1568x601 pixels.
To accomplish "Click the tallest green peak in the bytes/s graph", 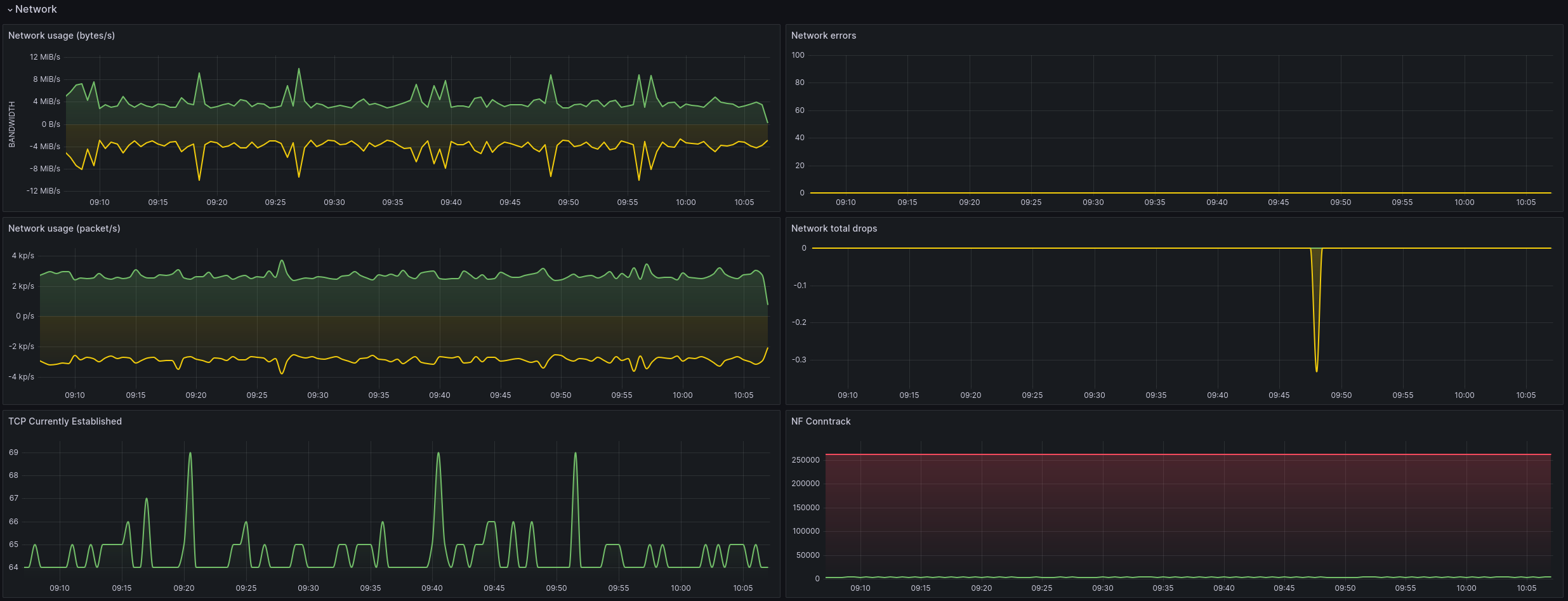I will tap(299, 69).
